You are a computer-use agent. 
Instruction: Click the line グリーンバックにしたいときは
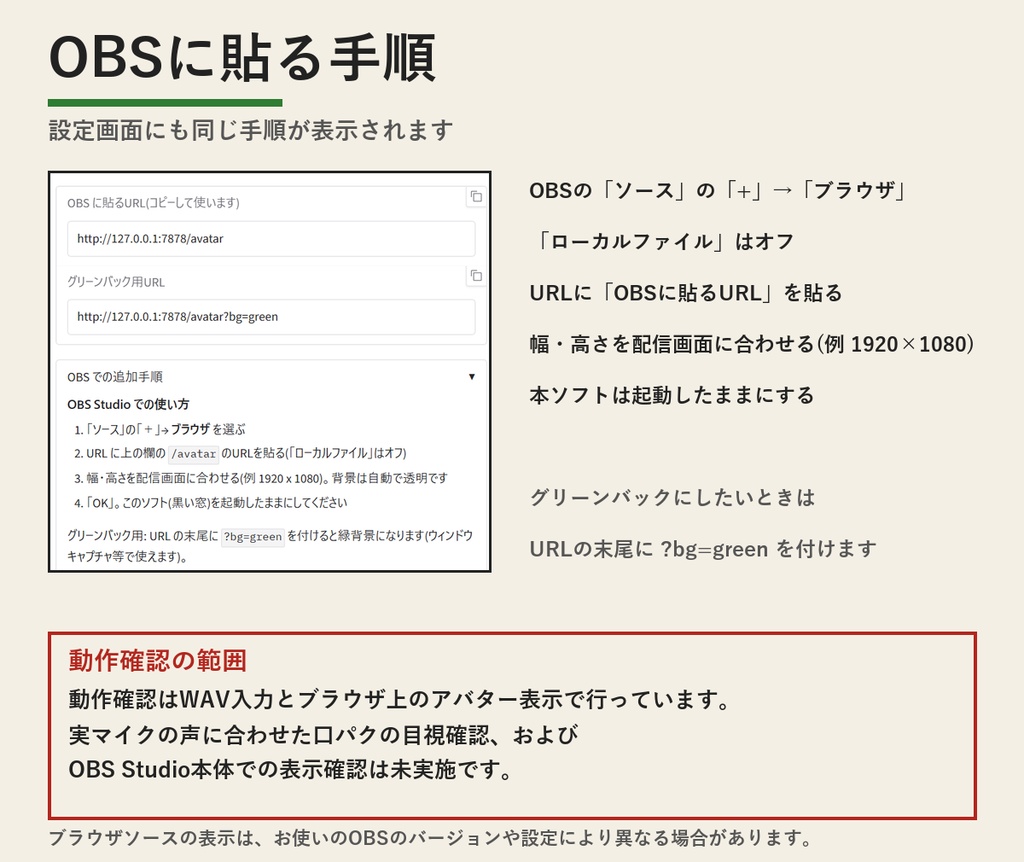click(673, 498)
